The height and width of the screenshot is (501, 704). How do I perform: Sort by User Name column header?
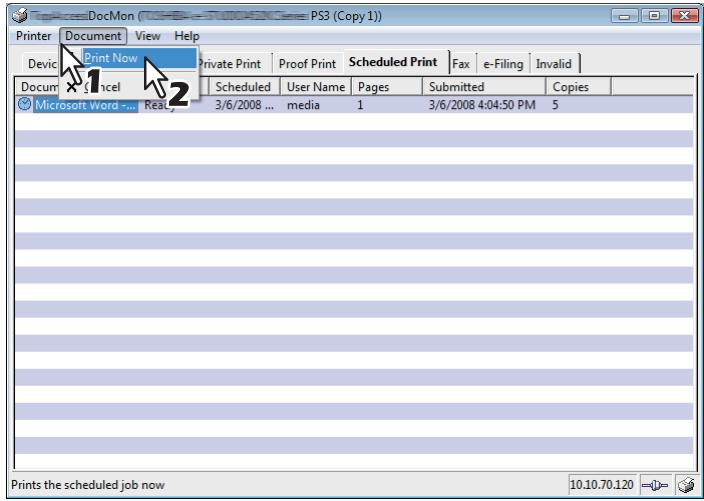[316, 87]
